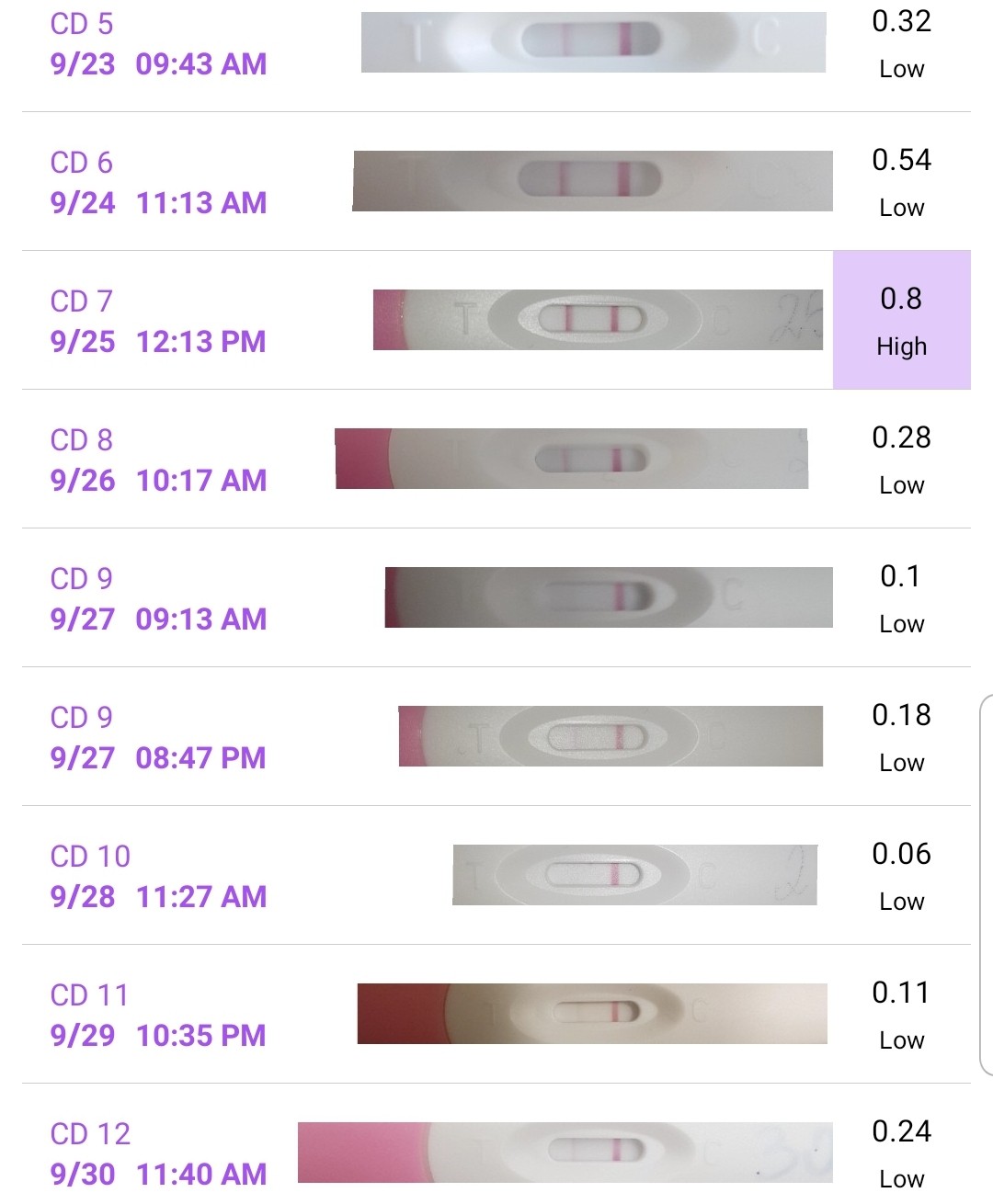
Task: Select the 0.32 Low ratio result
Action: coord(901,43)
